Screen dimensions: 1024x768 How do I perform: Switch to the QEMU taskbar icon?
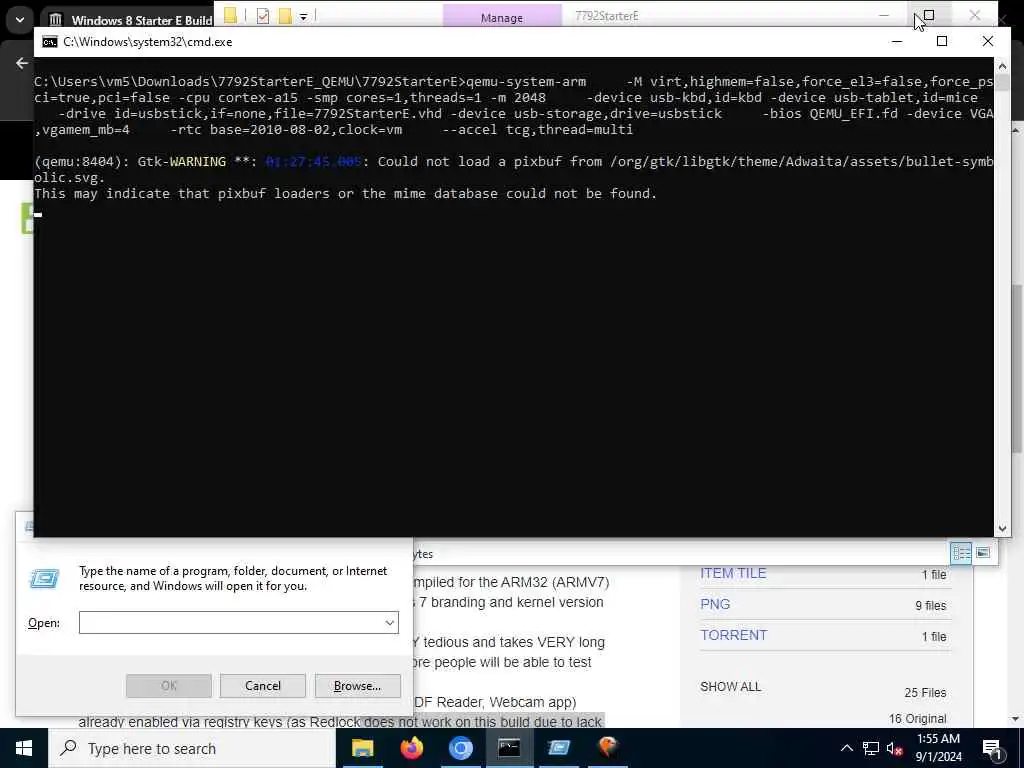coord(607,748)
